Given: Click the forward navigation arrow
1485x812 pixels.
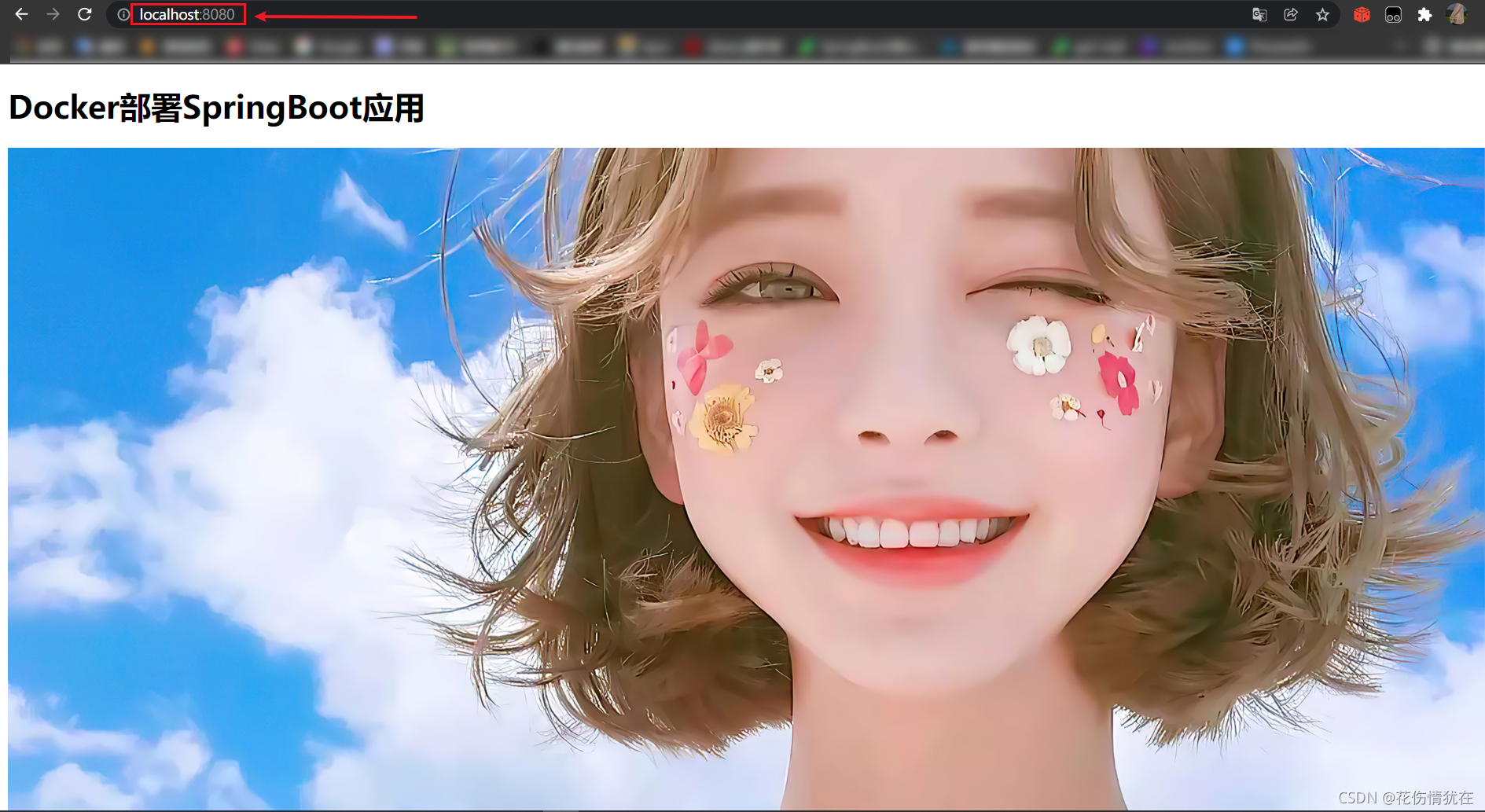Looking at the screenshot, I should coord(53,14).
